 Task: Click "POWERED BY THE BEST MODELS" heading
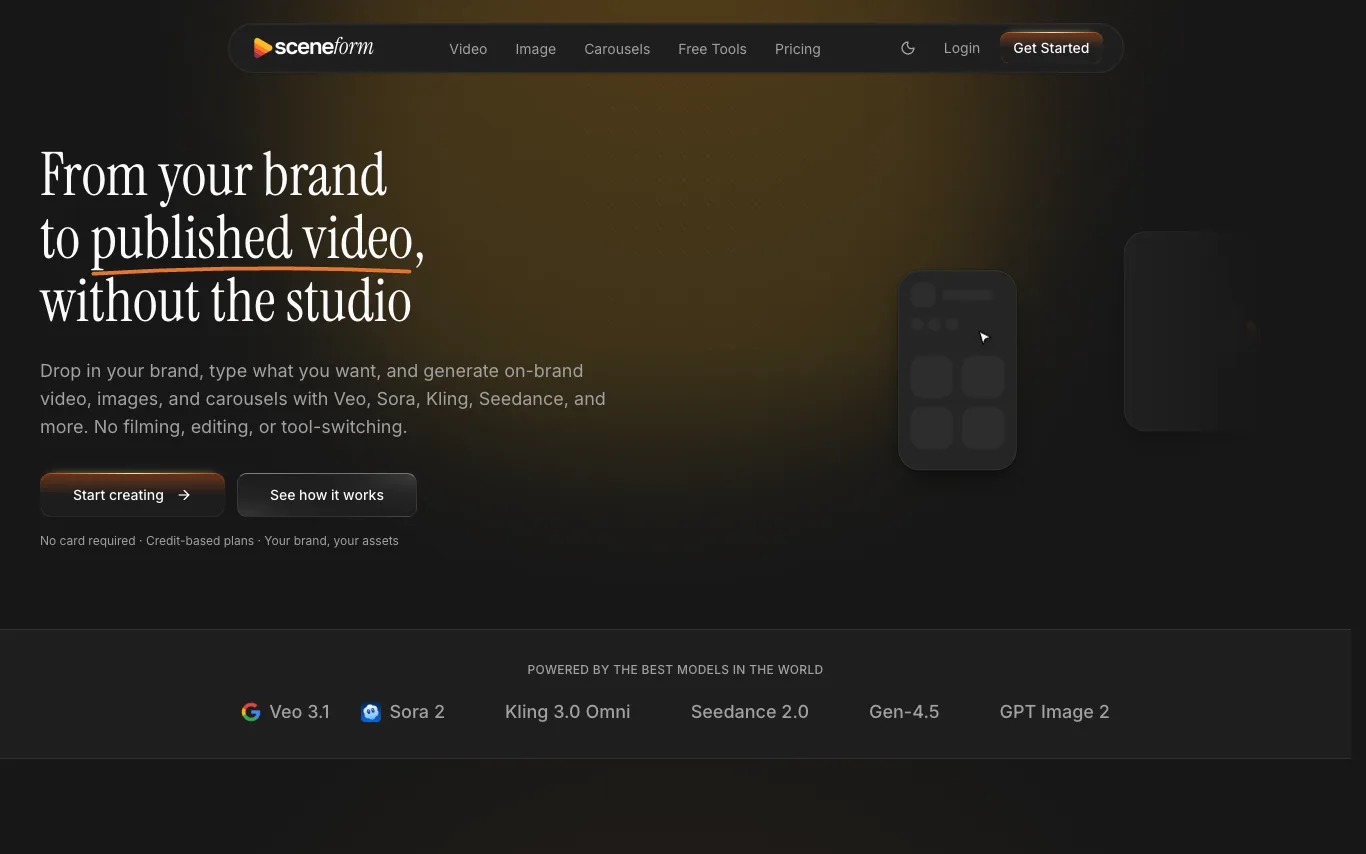pyautogui.click(x=675, y=670)
